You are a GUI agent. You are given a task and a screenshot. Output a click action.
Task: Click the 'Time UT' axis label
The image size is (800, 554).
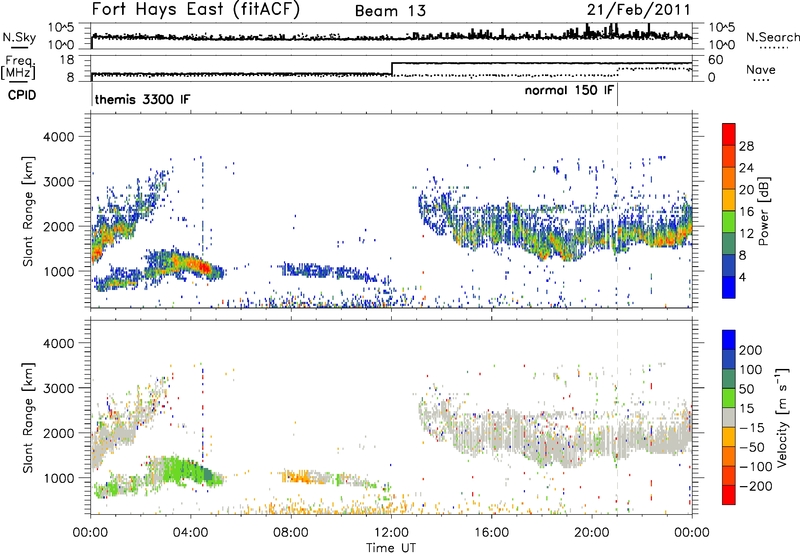[391, 548]
